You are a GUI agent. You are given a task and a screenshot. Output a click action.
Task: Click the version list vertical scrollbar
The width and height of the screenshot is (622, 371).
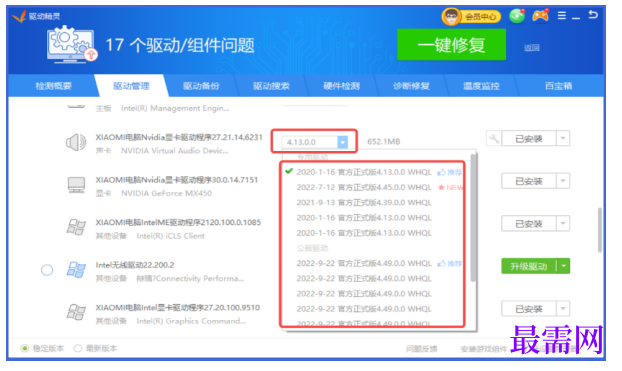(x=473, y=218)
